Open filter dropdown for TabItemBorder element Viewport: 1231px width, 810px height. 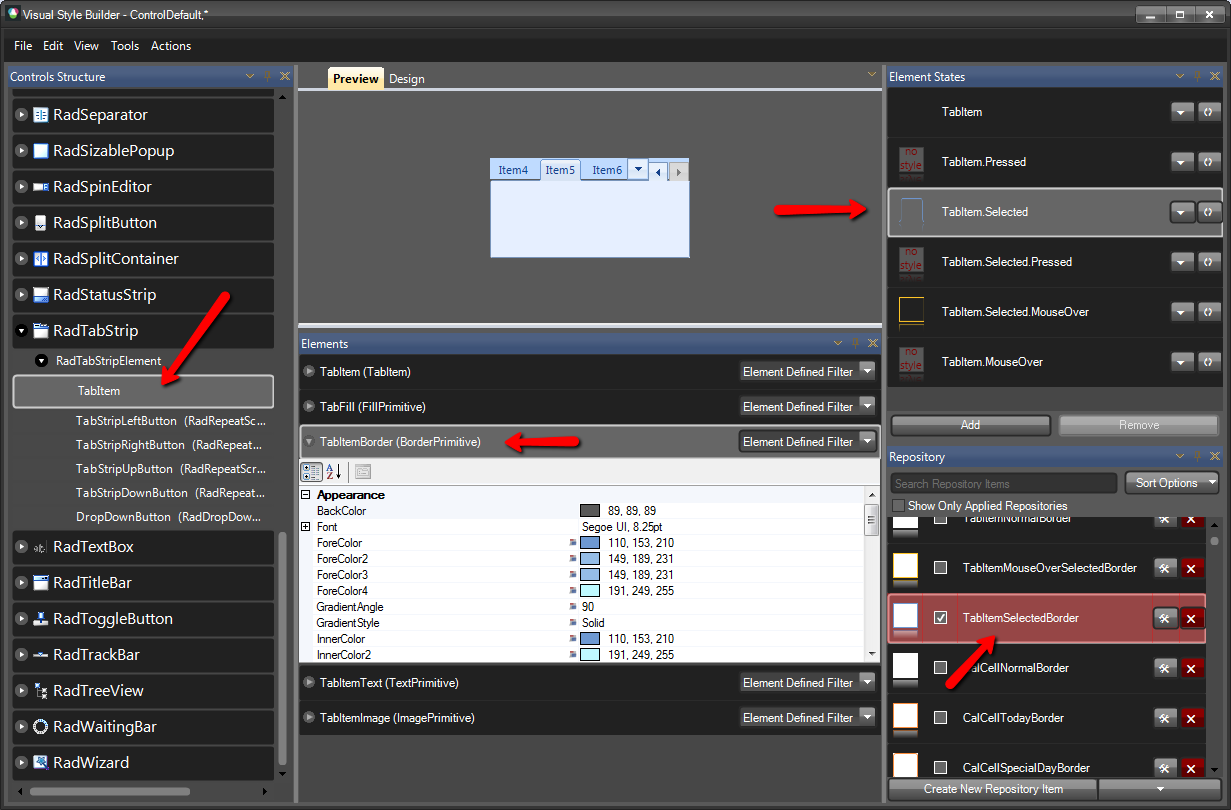click(x=867, y=442)
